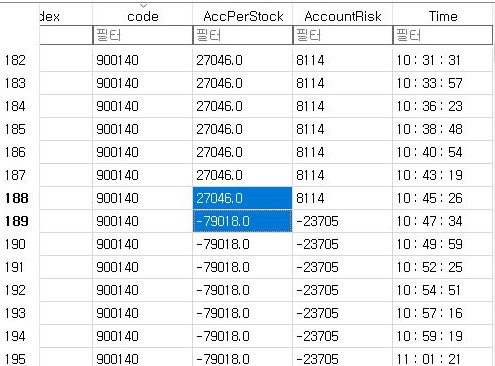Click the Time cell 10 : 52 : 25

(x=443, y=267)
